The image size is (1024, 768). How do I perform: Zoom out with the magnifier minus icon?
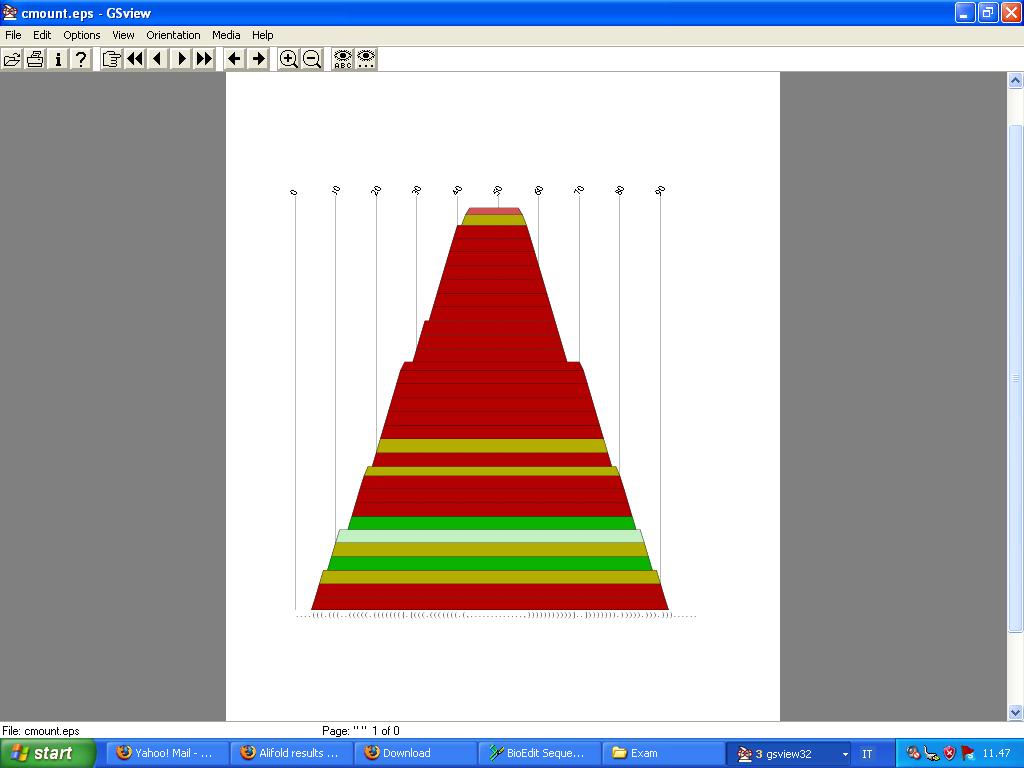312,59
